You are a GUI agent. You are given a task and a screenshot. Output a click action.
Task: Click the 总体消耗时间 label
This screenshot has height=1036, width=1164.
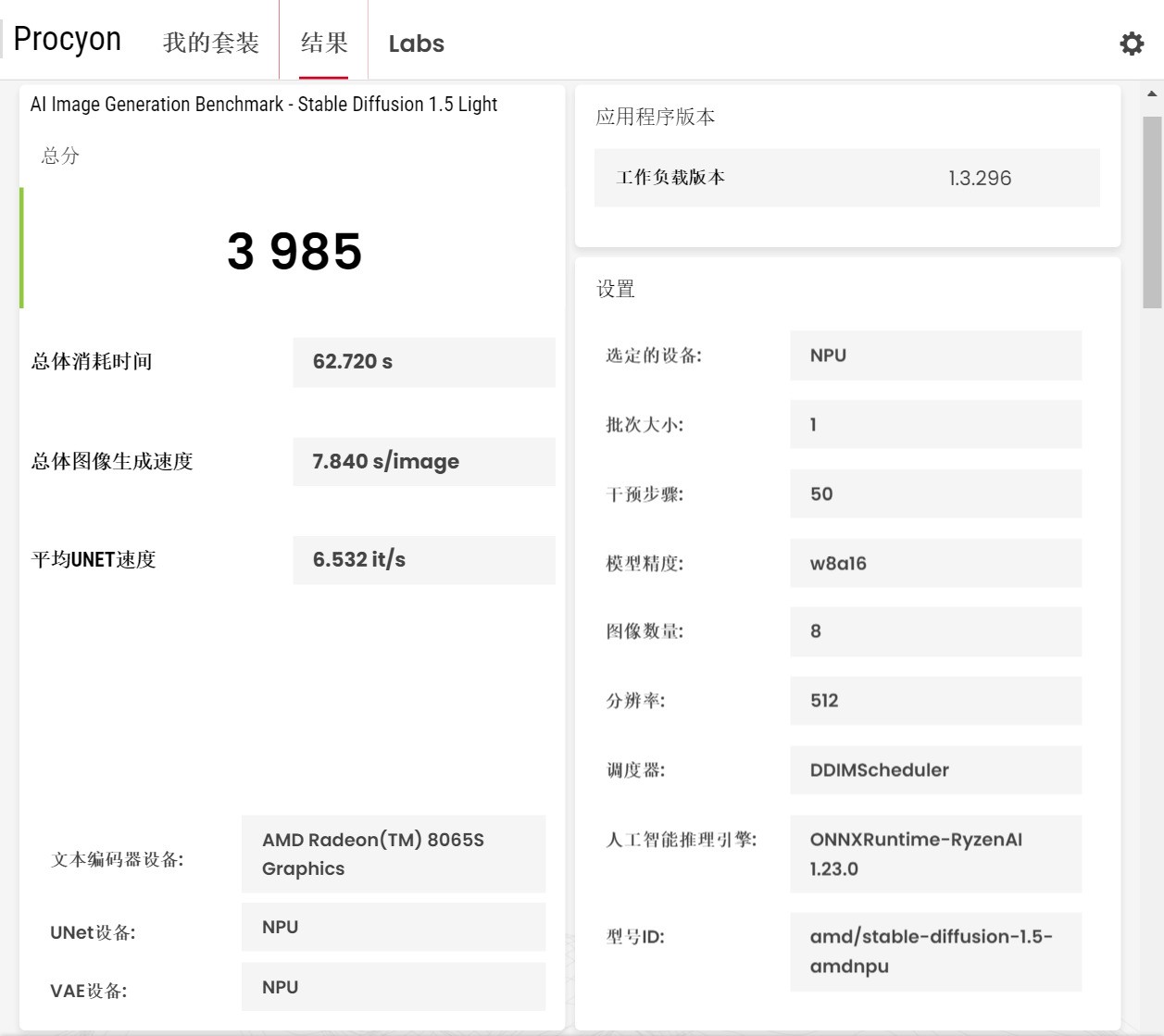point(92,361)
